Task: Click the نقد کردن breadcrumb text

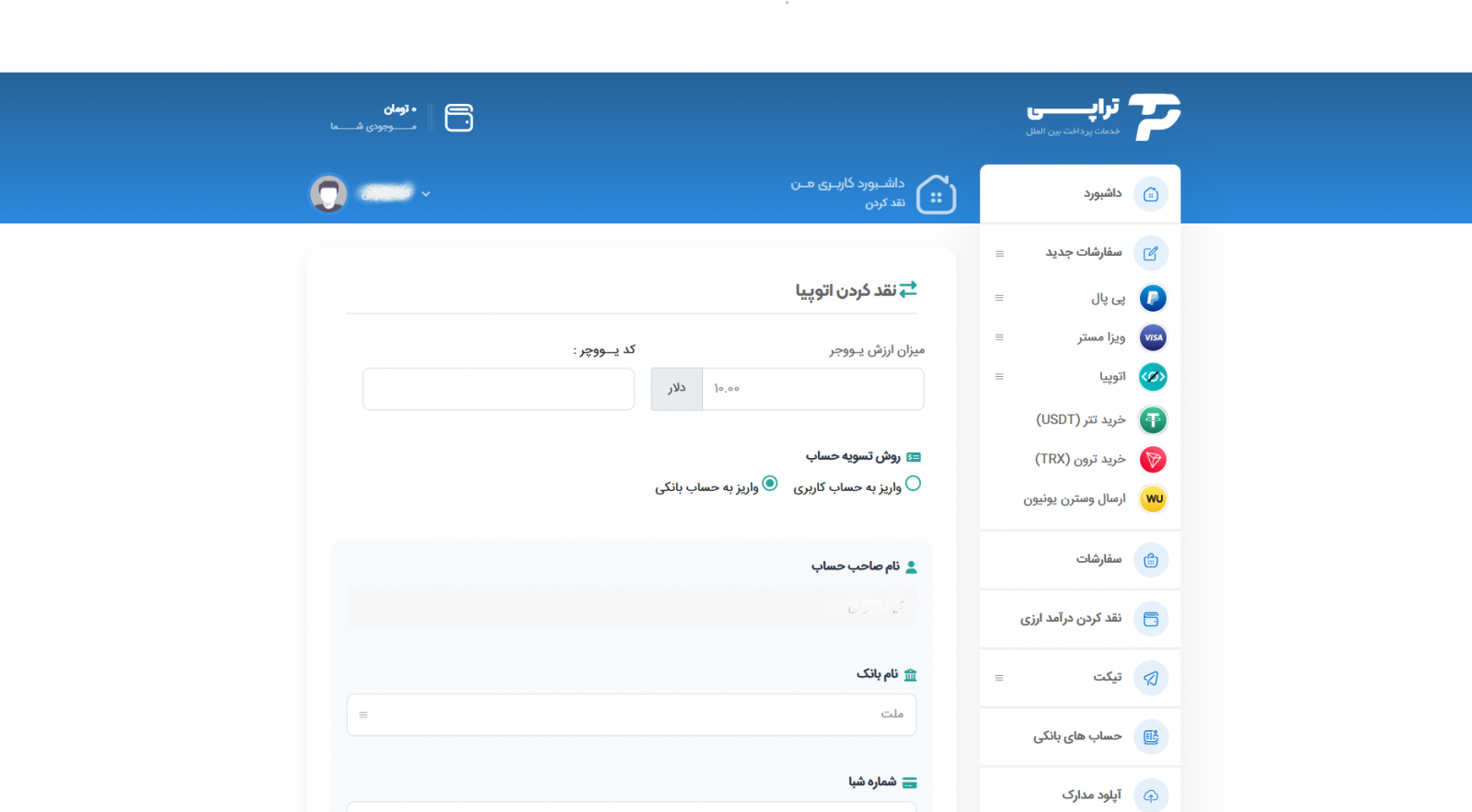Action: pyautogui.click(x=885, y=203)
